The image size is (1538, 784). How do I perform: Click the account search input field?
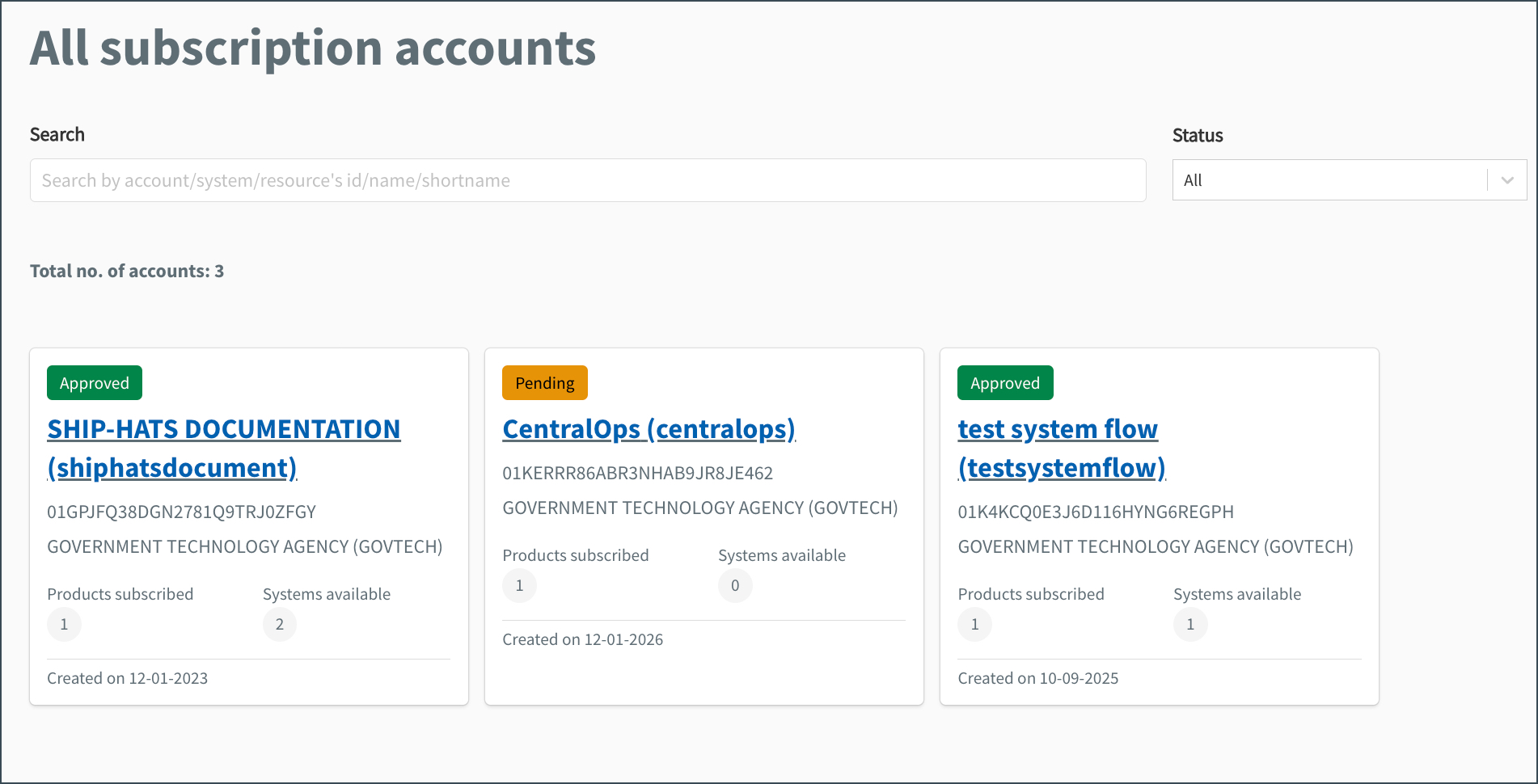588,180
